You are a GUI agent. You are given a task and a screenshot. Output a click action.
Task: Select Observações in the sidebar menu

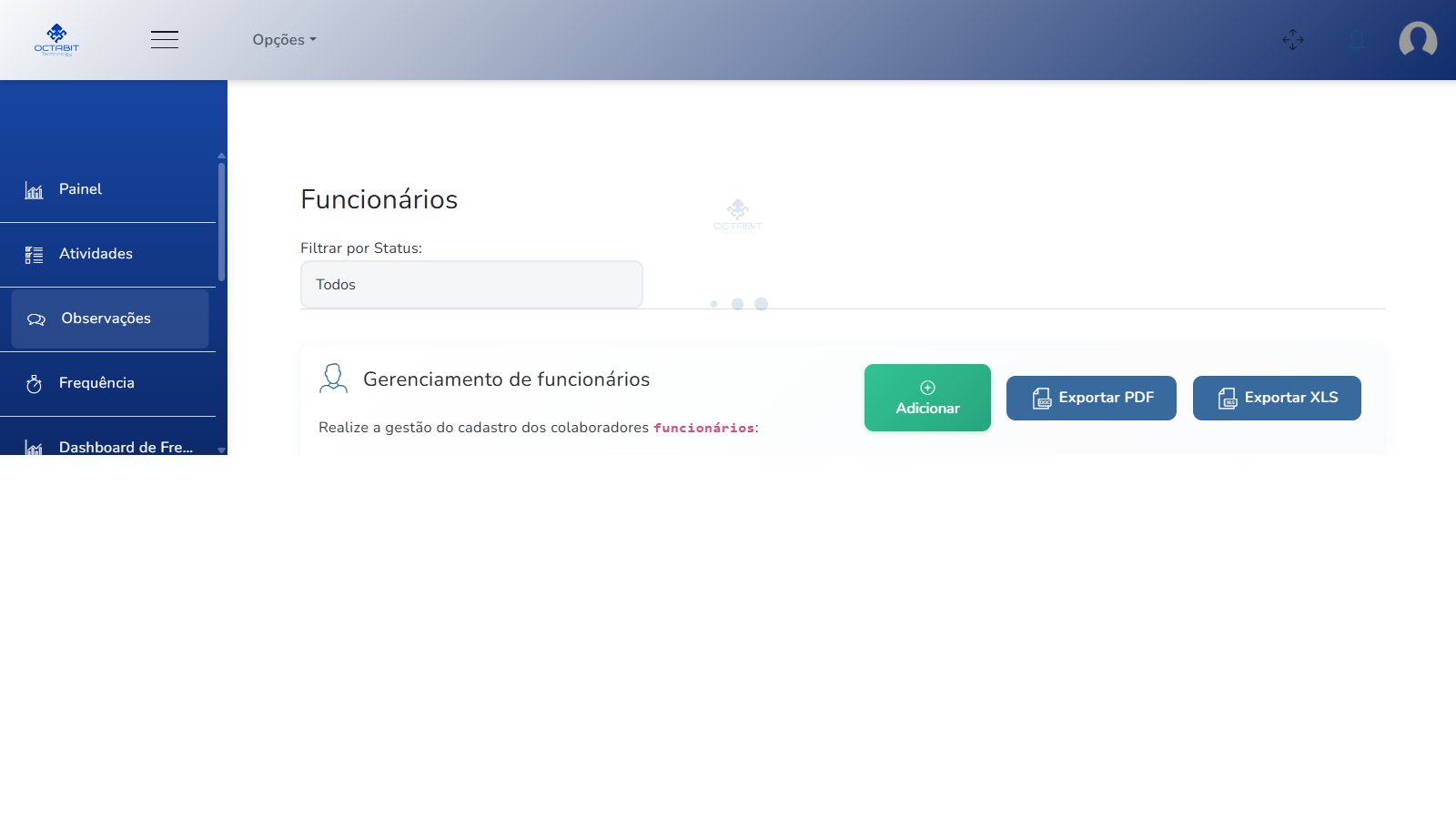[x=105, y=318]
